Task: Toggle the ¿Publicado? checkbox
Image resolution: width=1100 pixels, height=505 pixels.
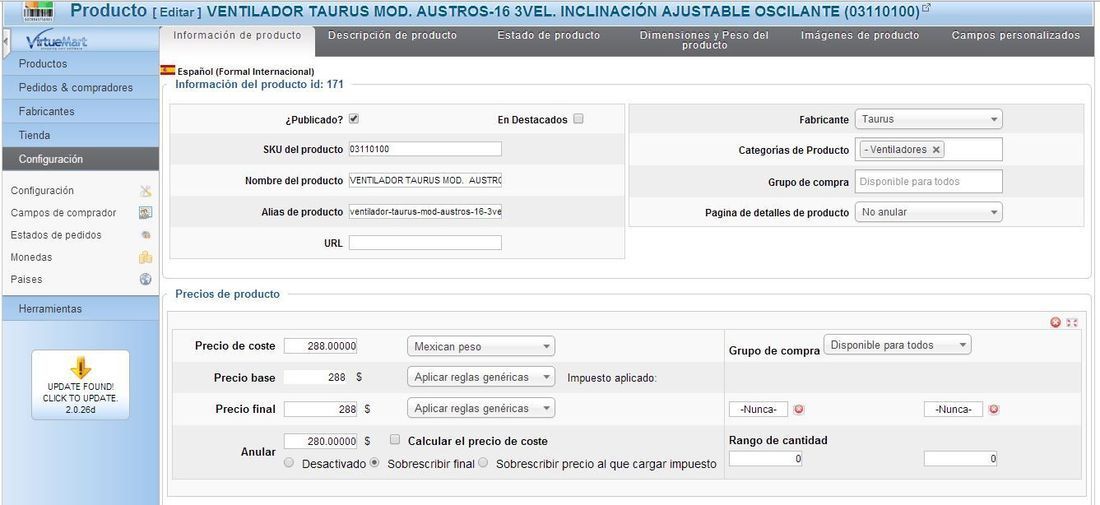Action: 354,119
